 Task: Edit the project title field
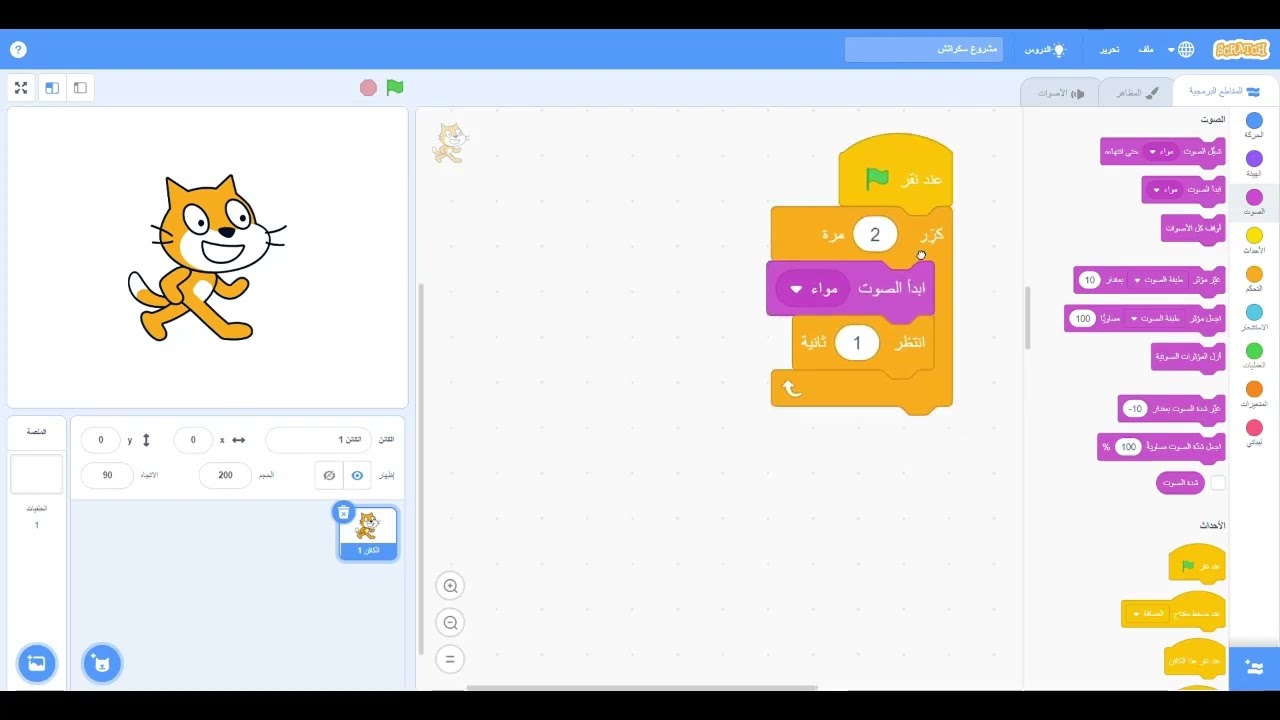click(924, 50)
